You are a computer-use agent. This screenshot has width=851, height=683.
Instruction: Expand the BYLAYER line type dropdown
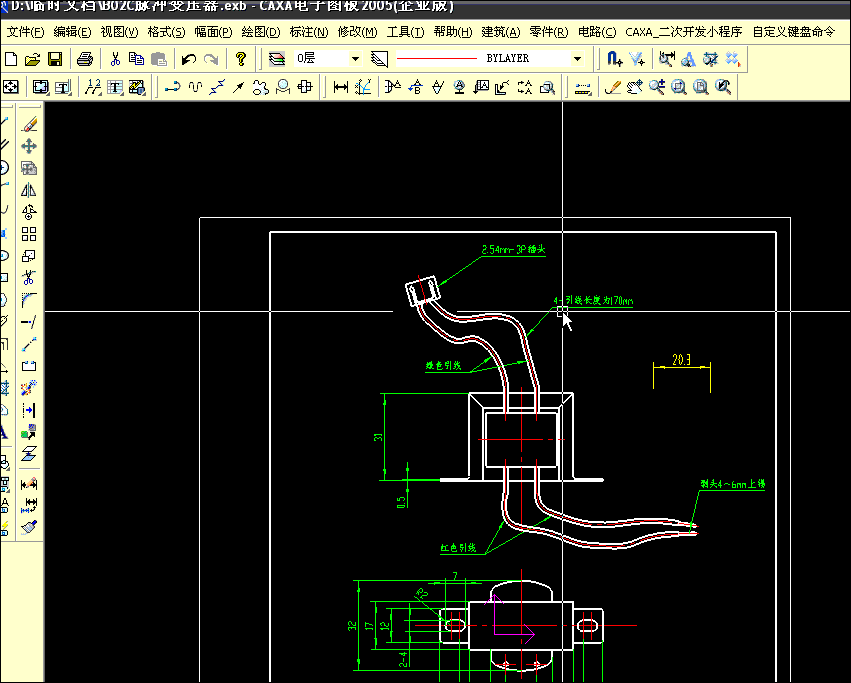point(577,59)
